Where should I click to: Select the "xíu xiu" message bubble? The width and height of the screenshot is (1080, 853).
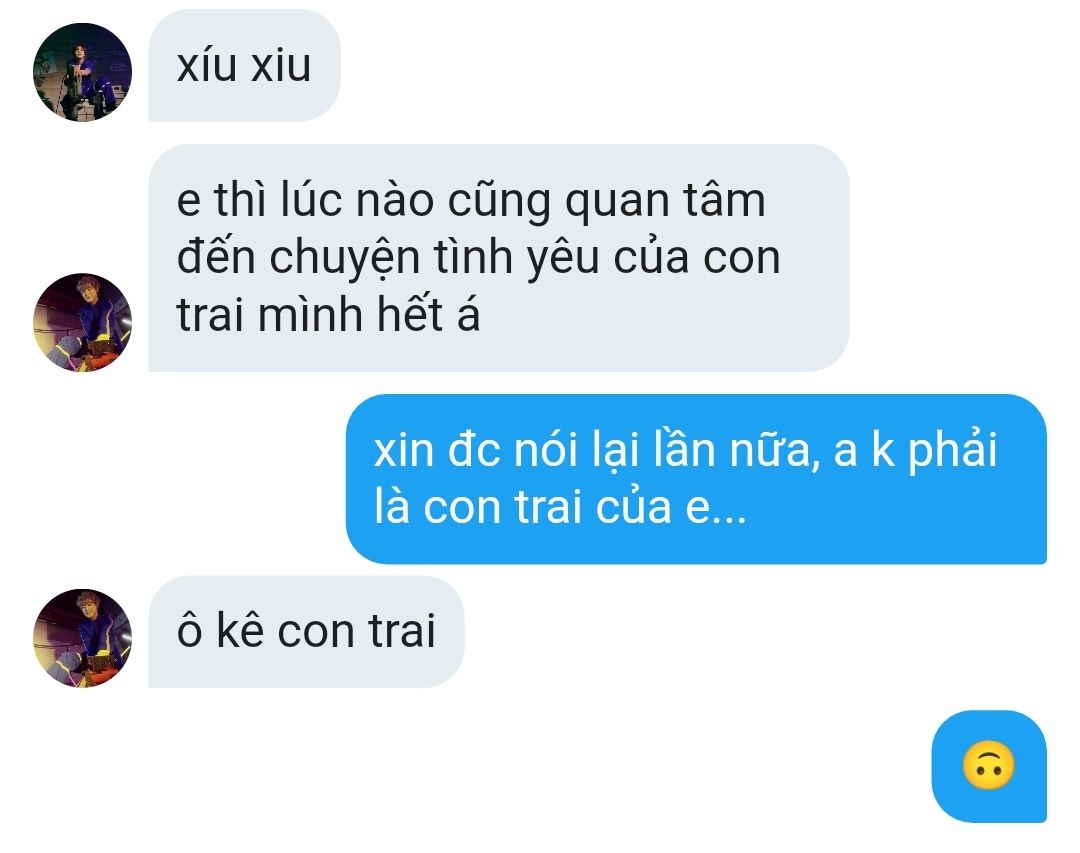245,65
